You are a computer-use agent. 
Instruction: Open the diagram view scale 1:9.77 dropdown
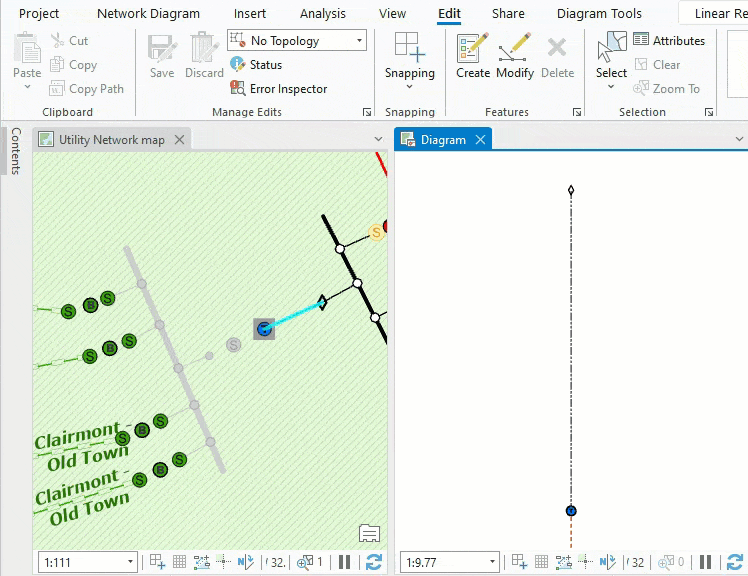[492, 562]
